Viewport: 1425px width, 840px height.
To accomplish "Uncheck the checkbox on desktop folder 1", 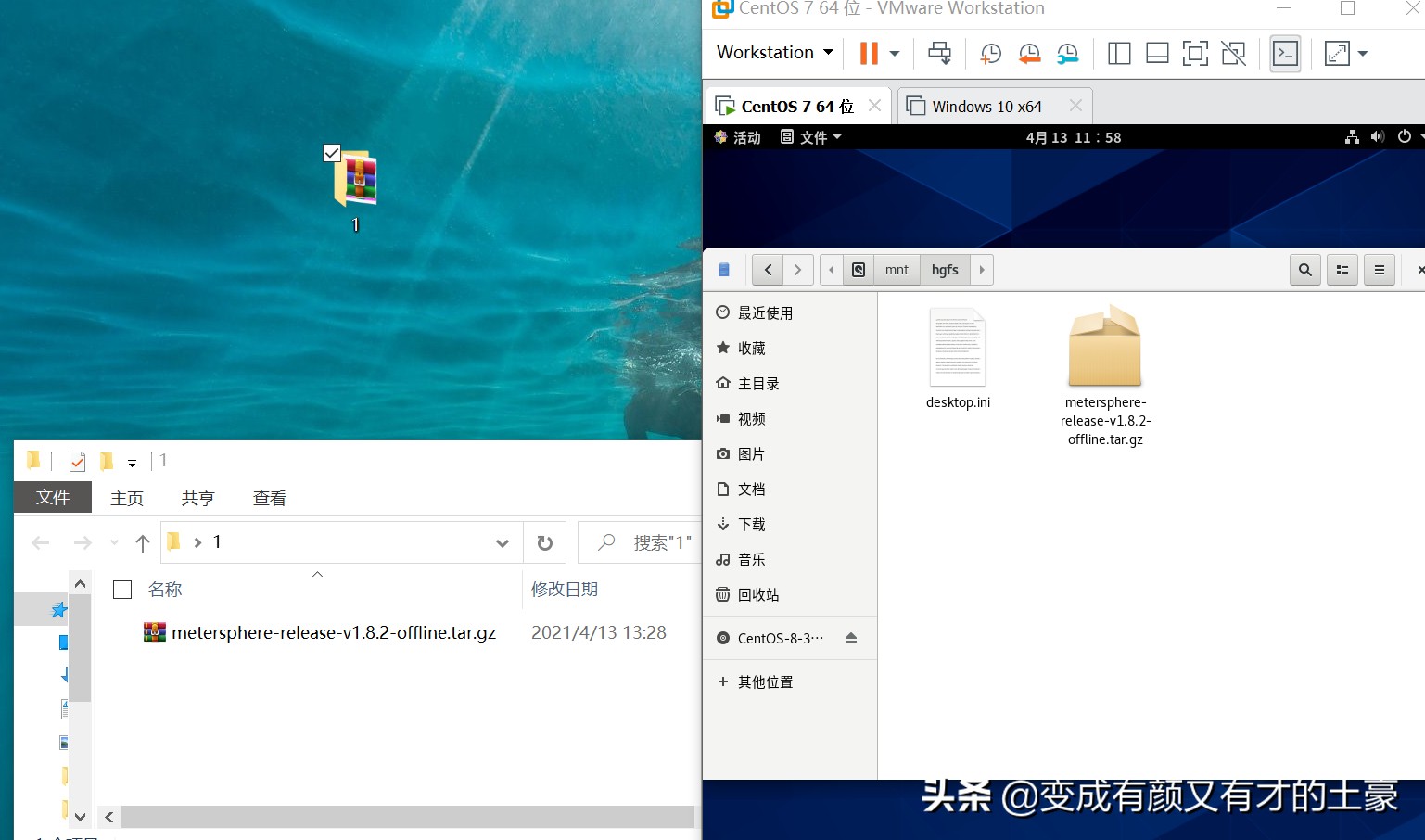I will click(332, 153).
